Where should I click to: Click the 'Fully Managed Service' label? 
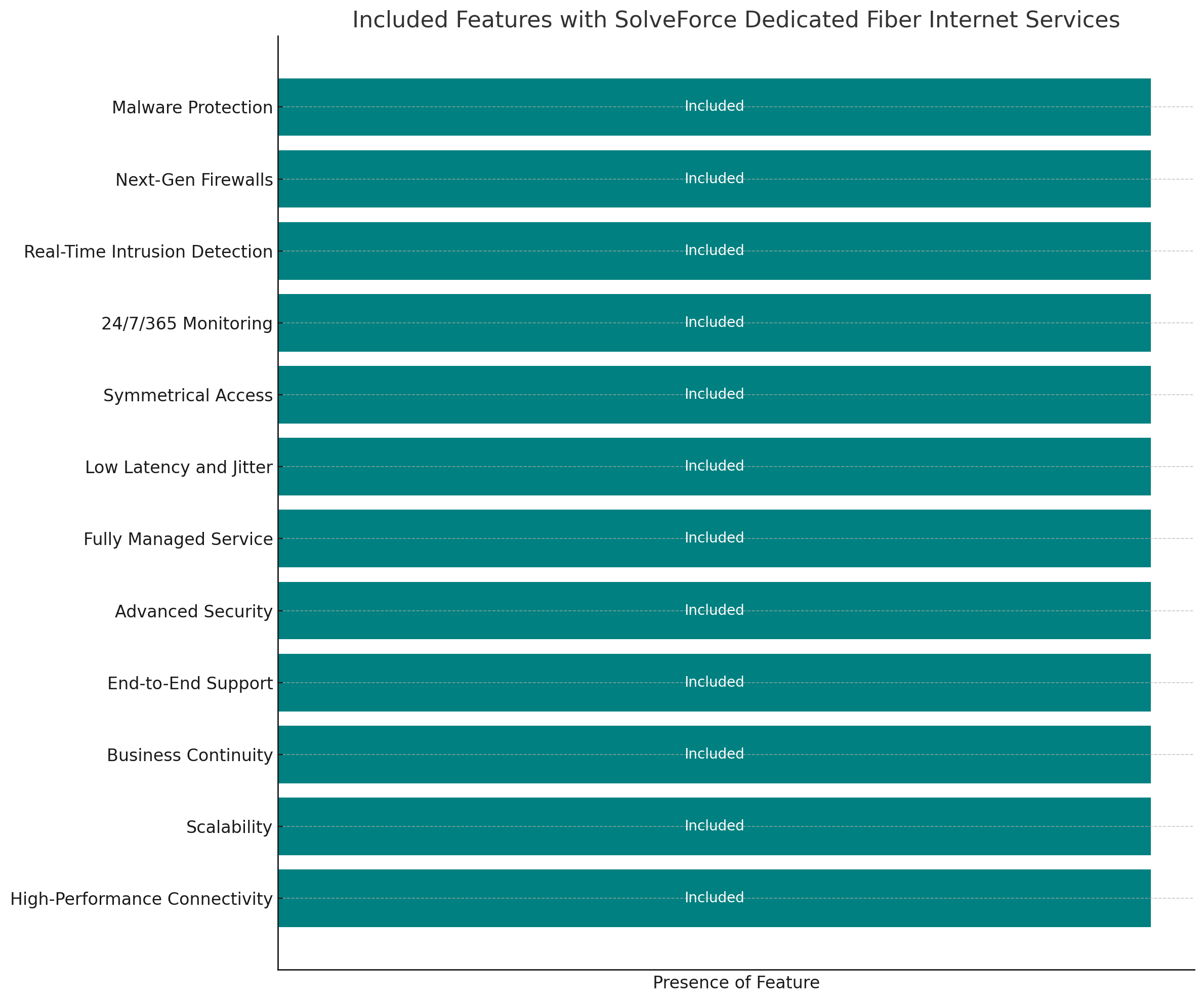pos(178,539)
